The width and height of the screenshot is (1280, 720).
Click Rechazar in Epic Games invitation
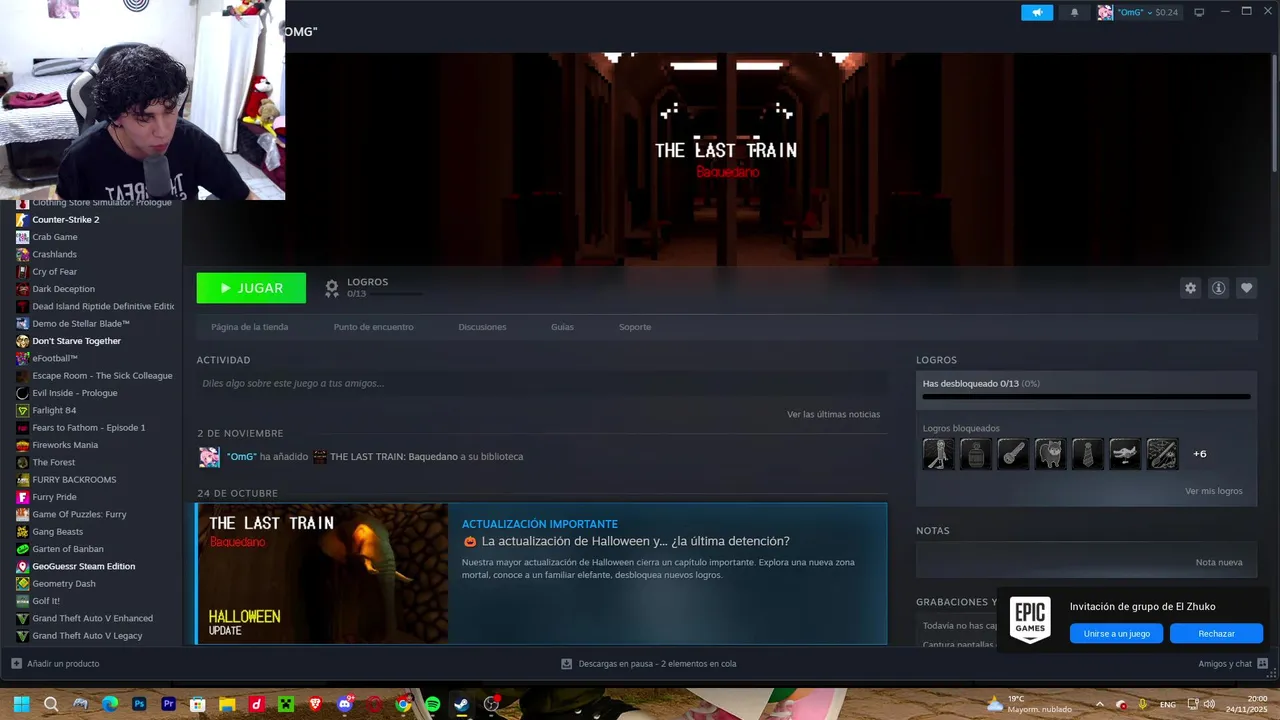coord(1216,633)
